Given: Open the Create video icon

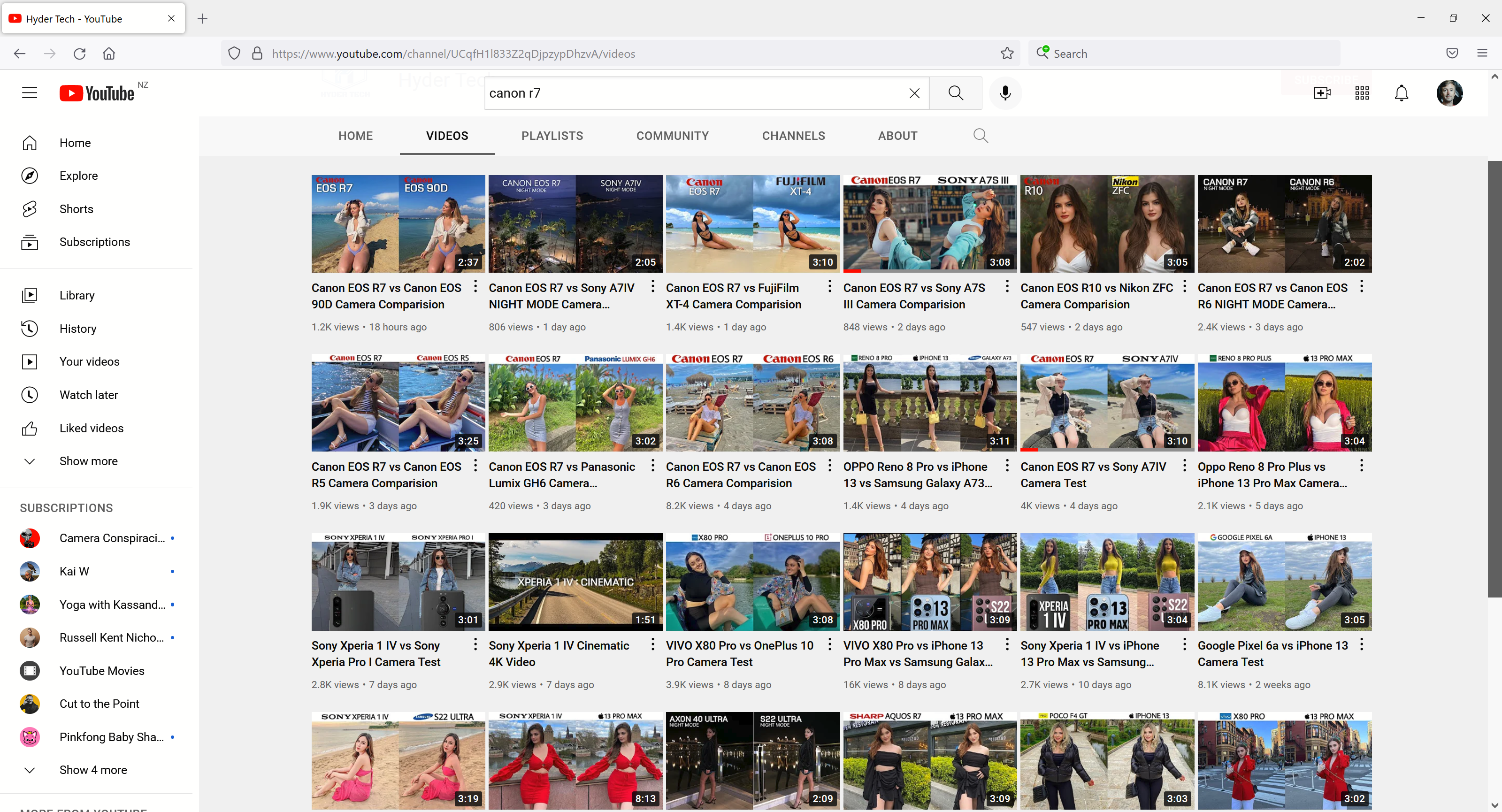Looking at the screenshot, I should tap(1322, 93).
